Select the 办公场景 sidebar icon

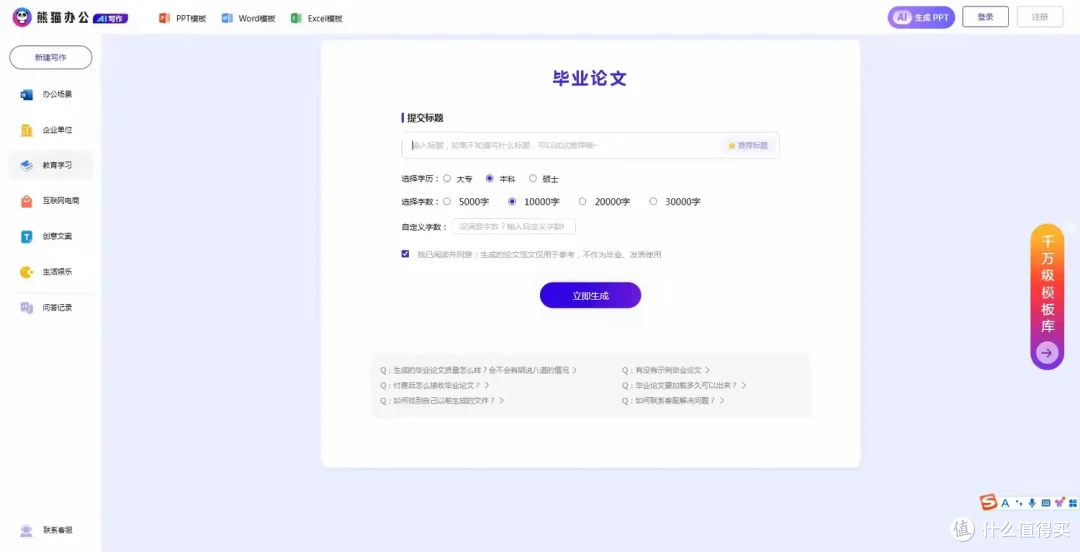[26, 94]
